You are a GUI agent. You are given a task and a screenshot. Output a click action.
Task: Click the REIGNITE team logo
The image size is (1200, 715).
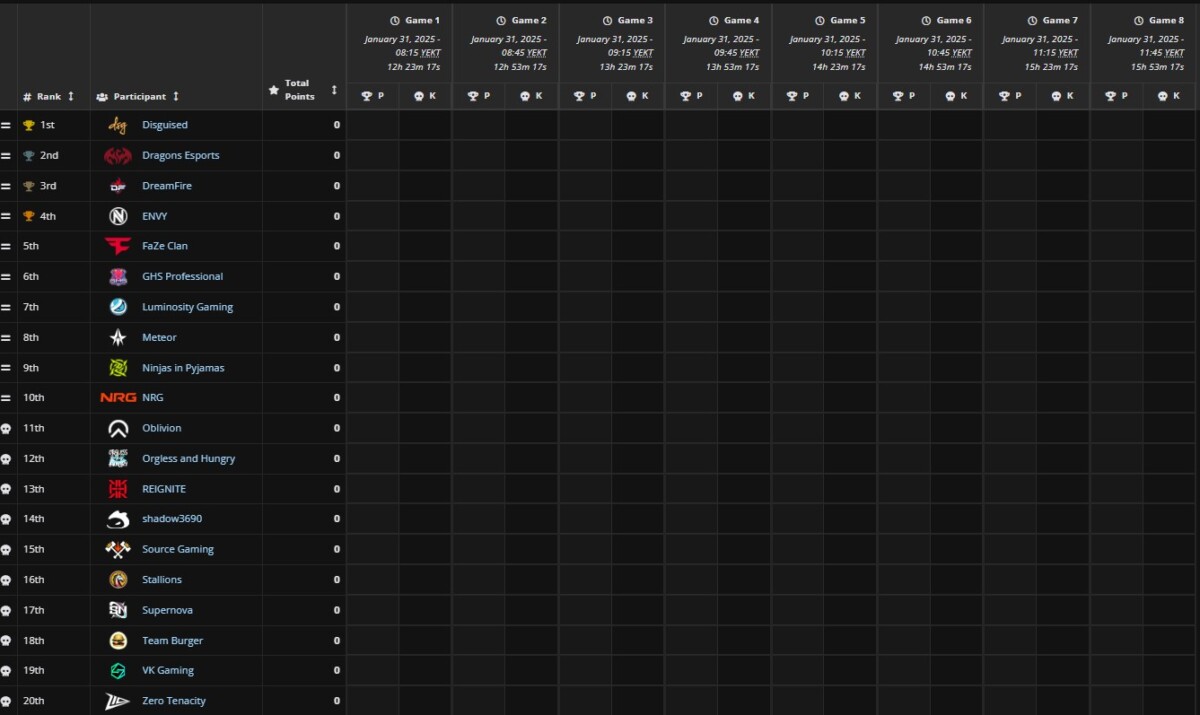[118, 489]
